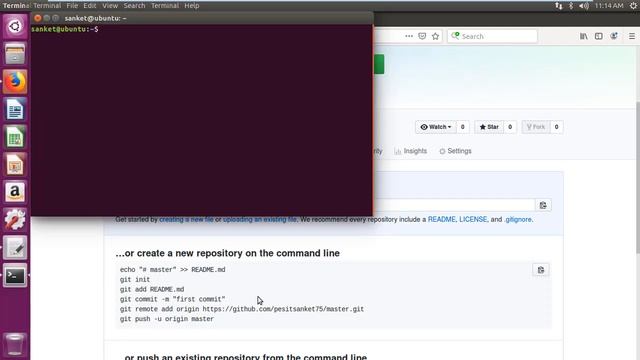This screenshot has height=360, width=640.
Task: Copy the repository URL with clipboard icon
Action: 543,205
